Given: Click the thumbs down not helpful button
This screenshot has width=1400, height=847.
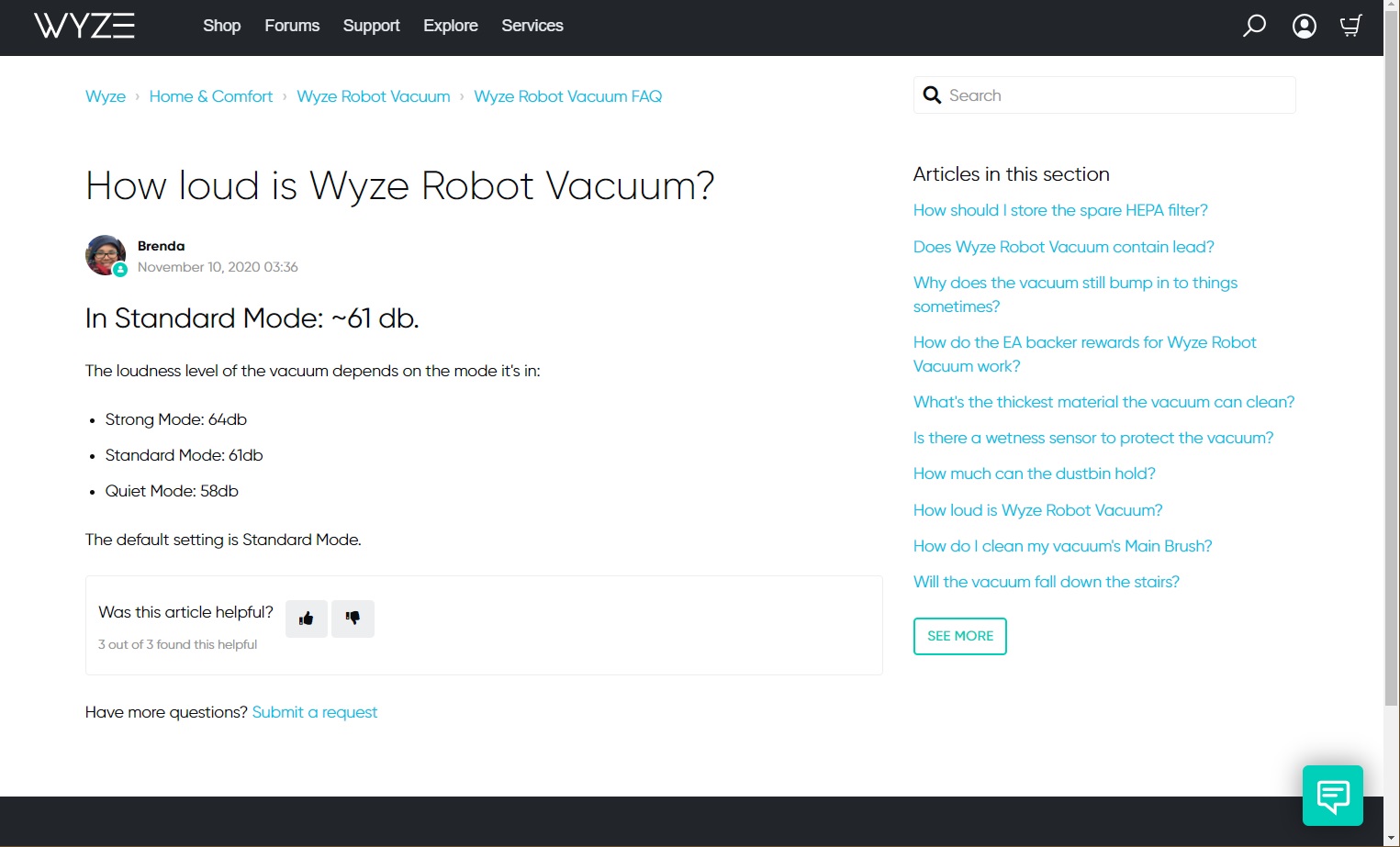Looking at the screenshot, I should coord(353,619).
